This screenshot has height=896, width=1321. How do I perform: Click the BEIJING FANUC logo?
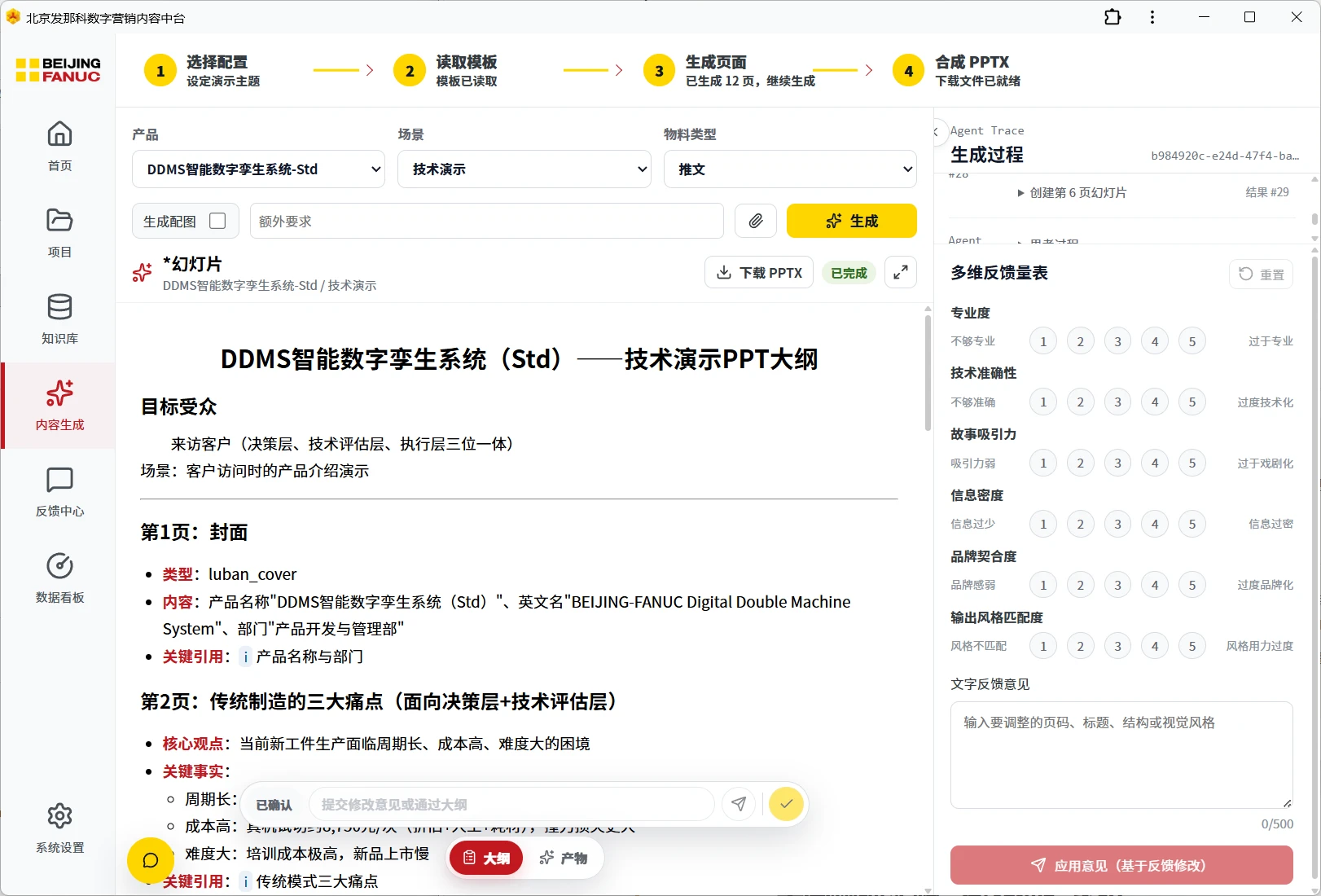(59, 70)
